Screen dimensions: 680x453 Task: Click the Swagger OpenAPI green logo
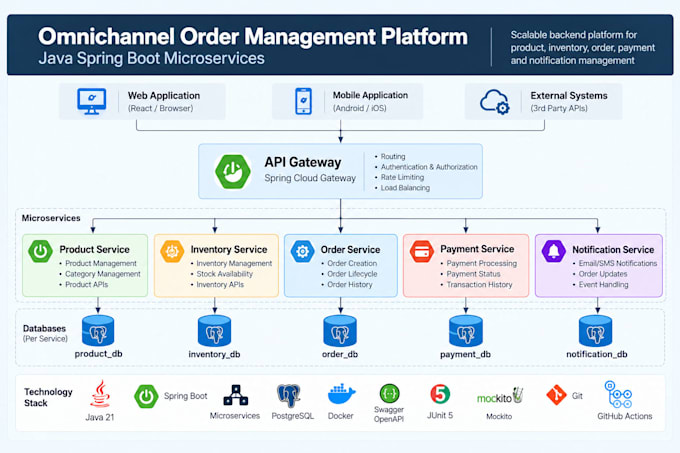(x=389, y=394)
